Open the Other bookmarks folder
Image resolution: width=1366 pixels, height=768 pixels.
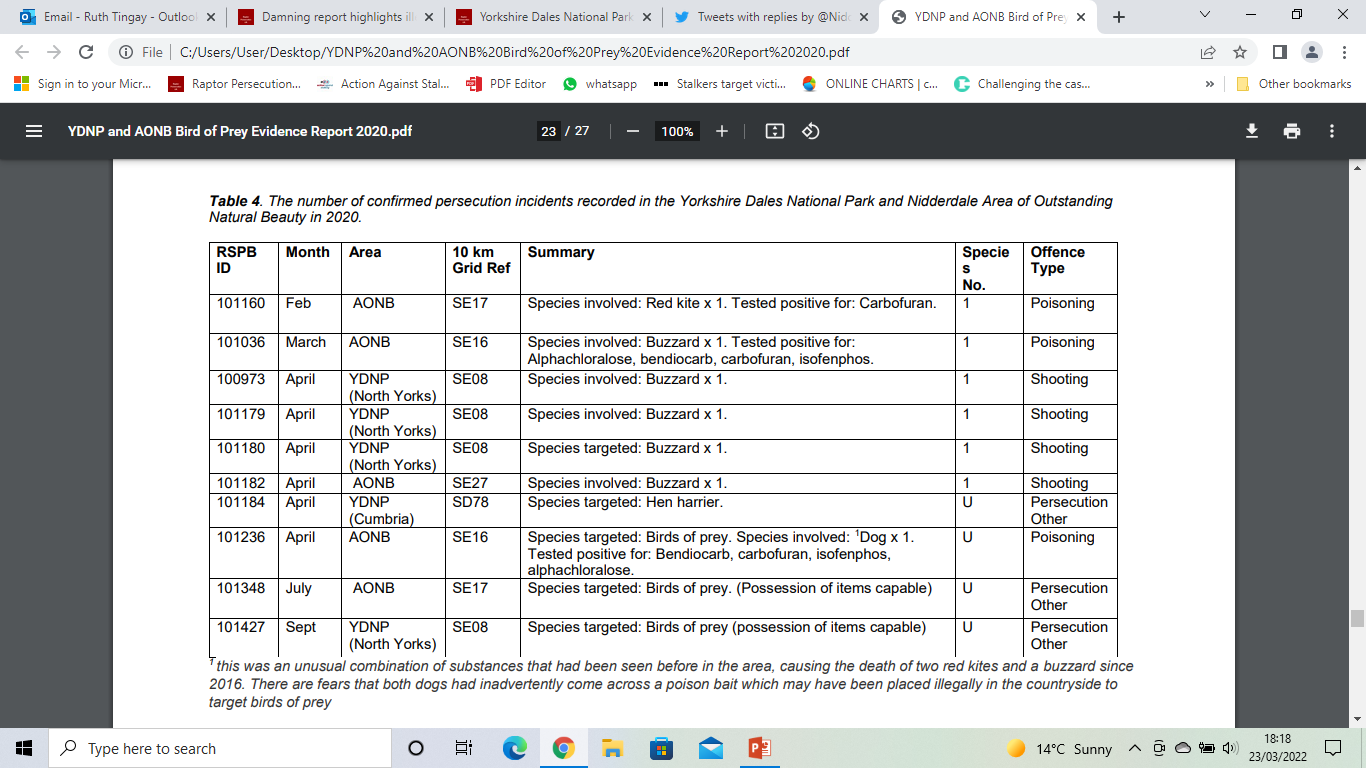1294,84
